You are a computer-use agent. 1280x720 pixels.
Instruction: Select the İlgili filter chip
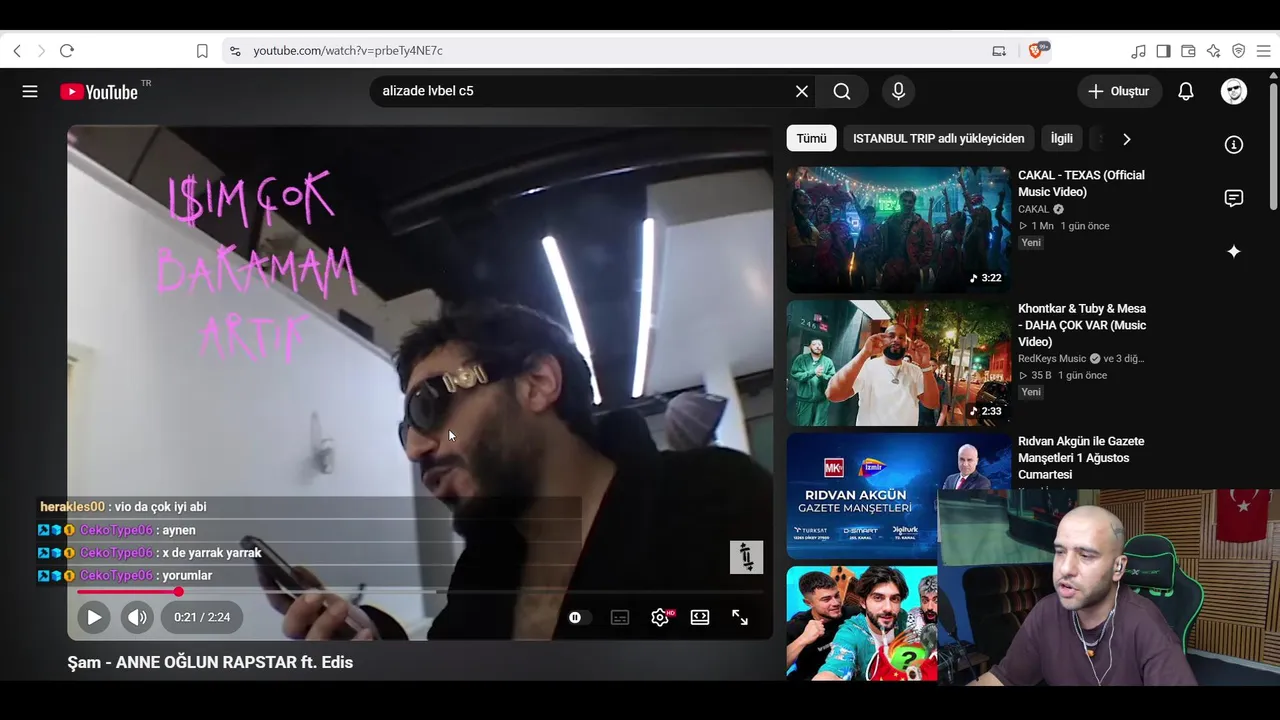pos(1062,139)
